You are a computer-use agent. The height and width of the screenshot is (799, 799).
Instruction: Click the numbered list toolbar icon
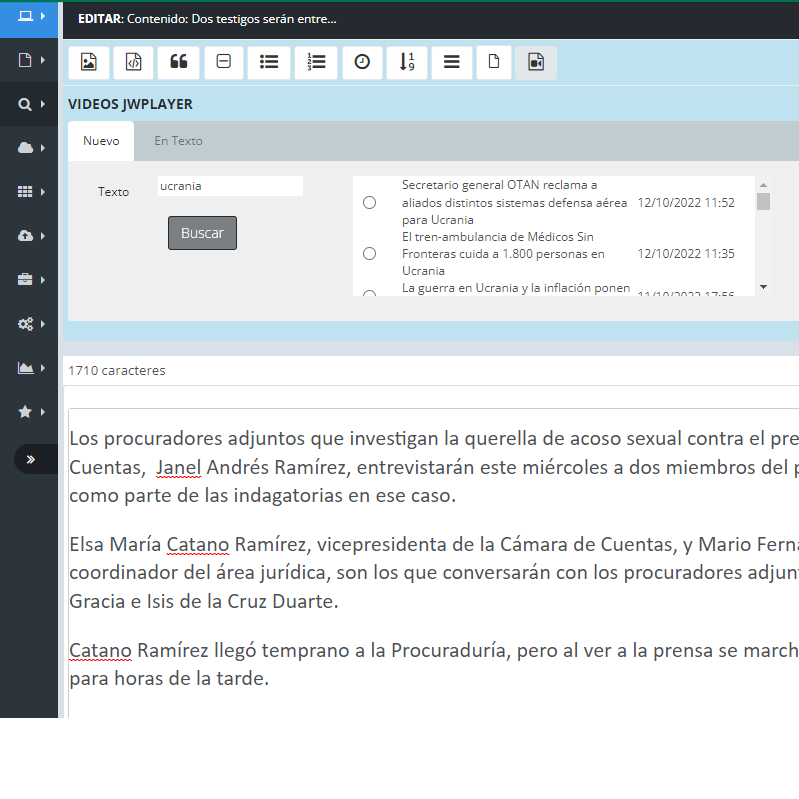click(x=315, y=62)
